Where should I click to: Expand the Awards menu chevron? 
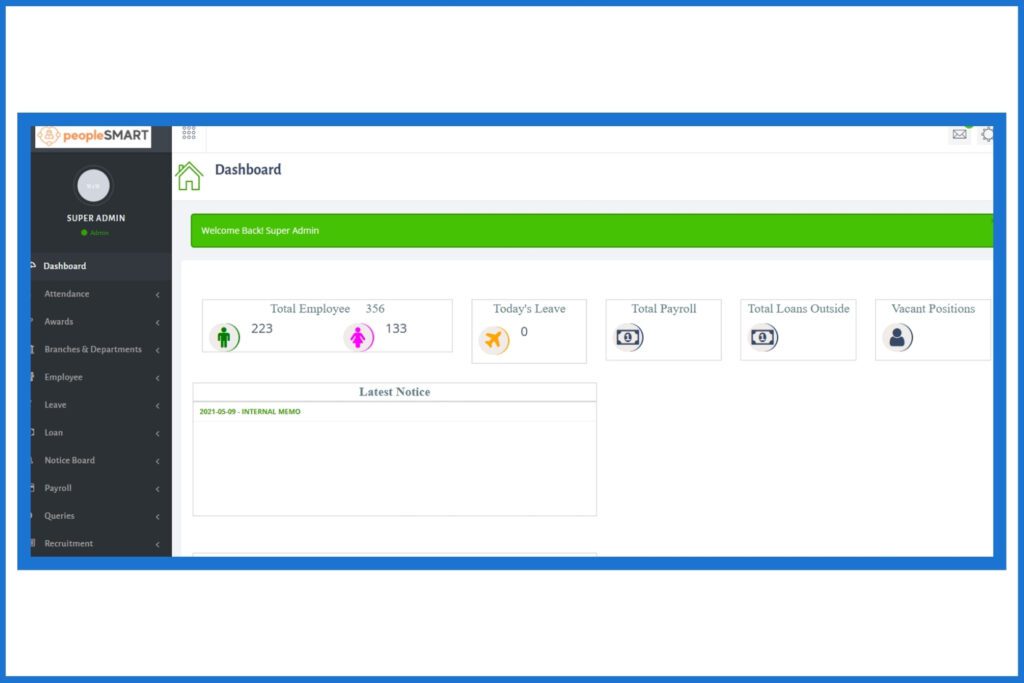point(157,323)
